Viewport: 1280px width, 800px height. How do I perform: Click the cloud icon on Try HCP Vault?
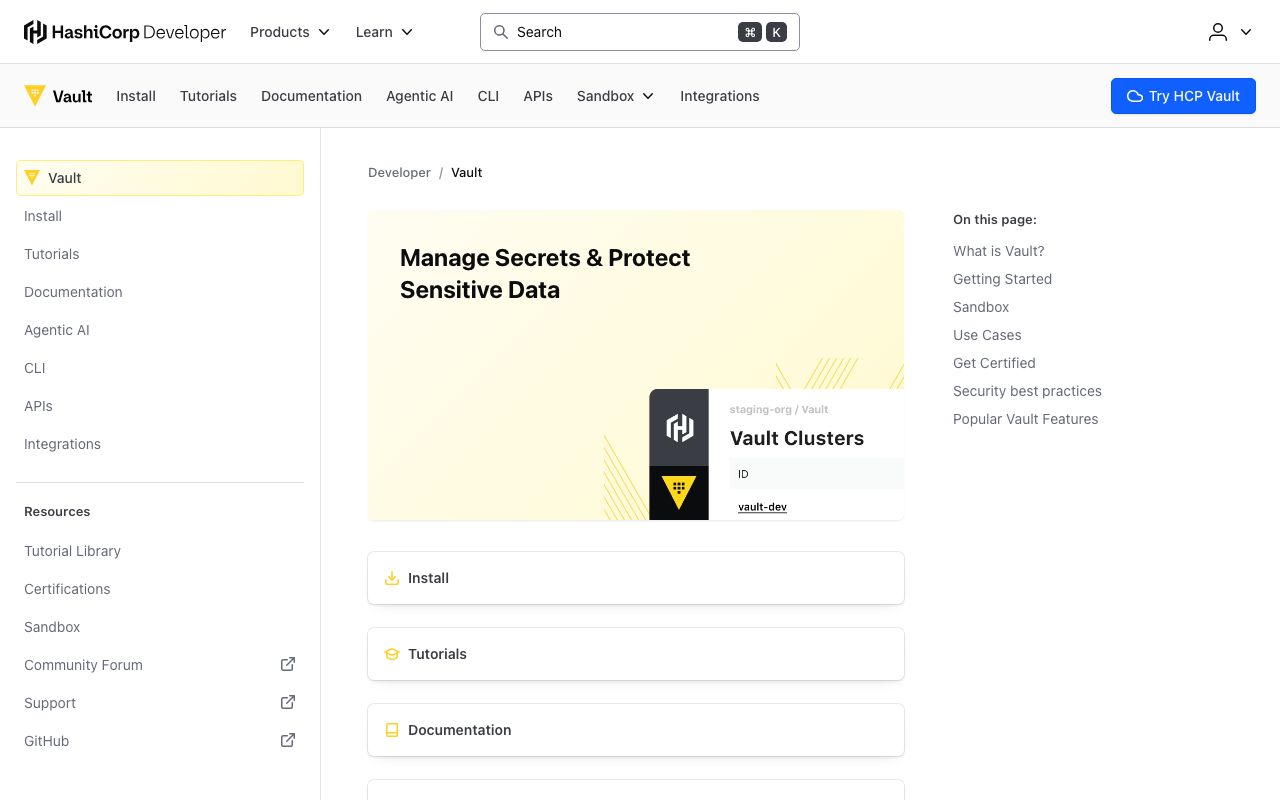[1135, 96]
